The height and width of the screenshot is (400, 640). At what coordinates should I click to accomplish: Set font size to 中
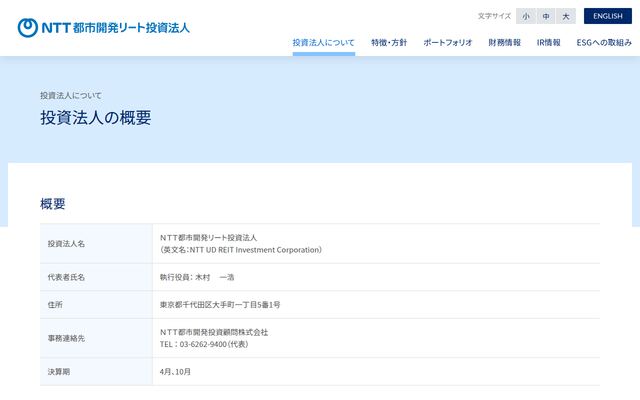point(546,16)
